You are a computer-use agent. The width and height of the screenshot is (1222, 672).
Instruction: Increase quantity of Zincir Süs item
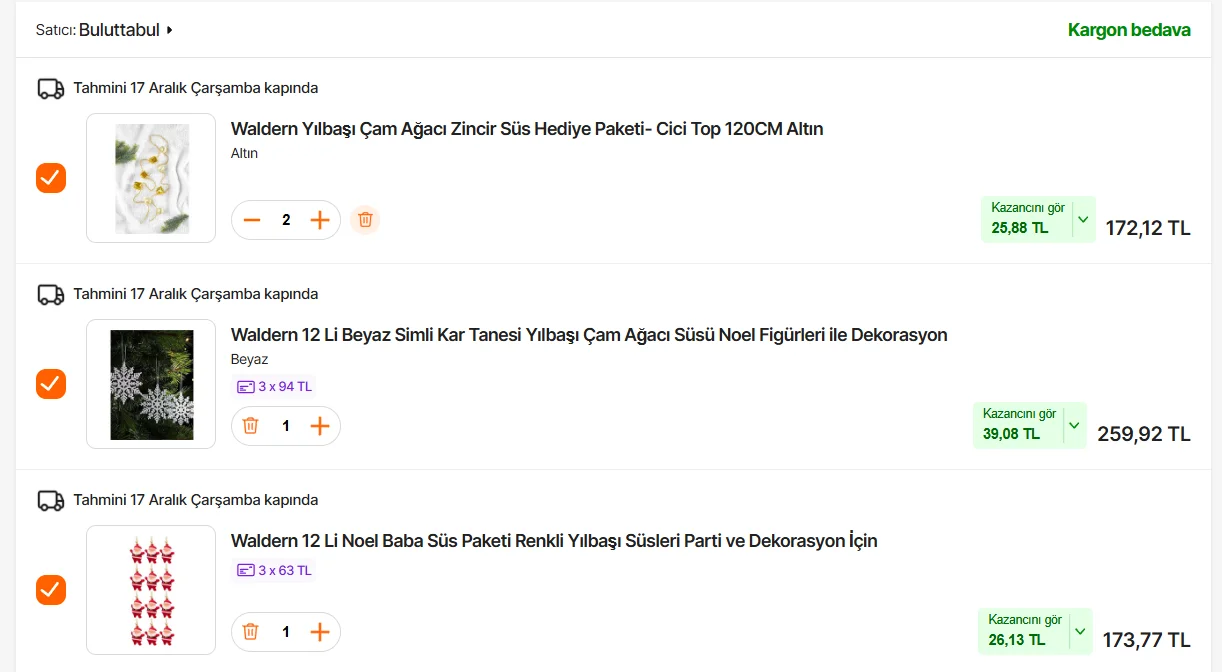pos(320,220)
